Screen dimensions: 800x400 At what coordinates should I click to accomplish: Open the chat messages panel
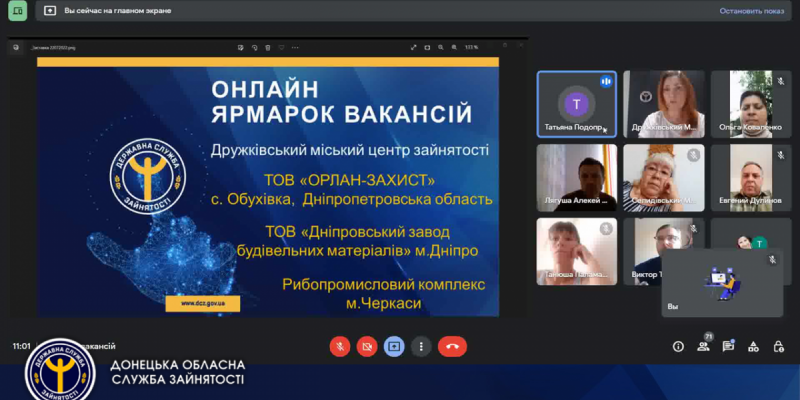coord(729,346)
